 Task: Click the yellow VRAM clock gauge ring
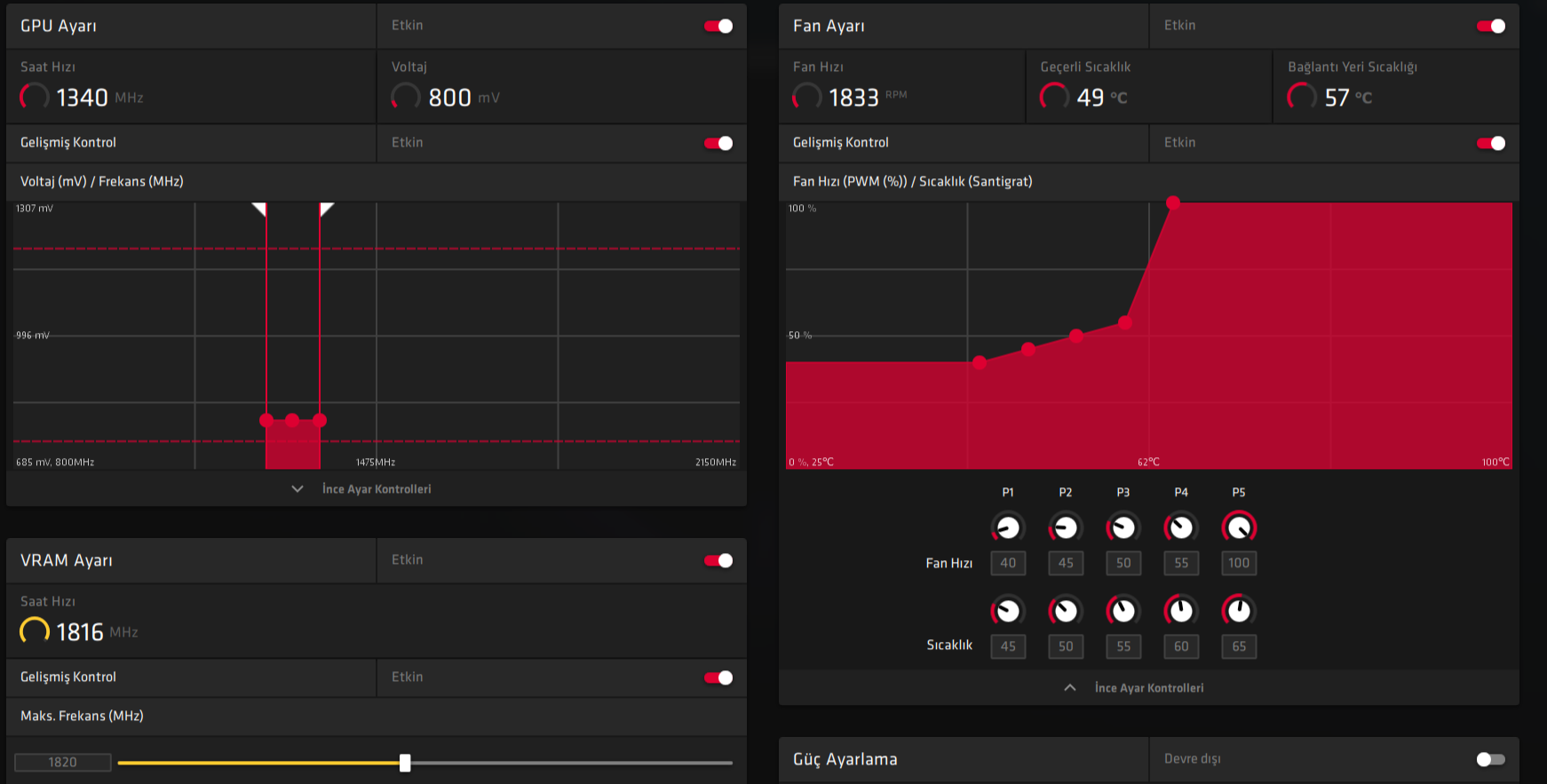tap(35, 631)
